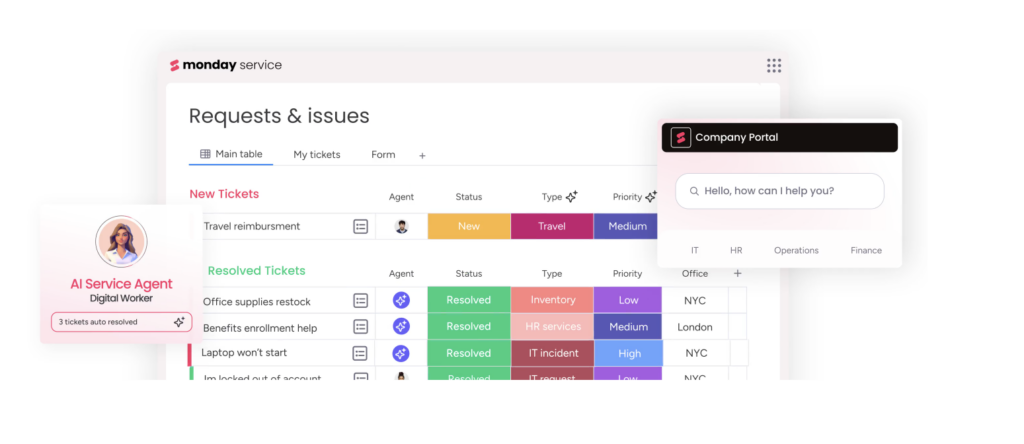Click the AI Service Agent name
The width and height of the screenshot is (1024, 444).
tap(121, 284)
